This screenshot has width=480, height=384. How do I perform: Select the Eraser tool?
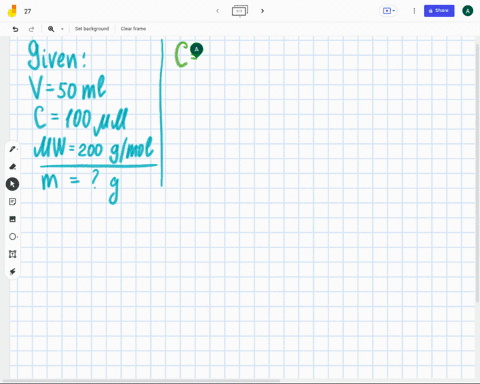13,167
